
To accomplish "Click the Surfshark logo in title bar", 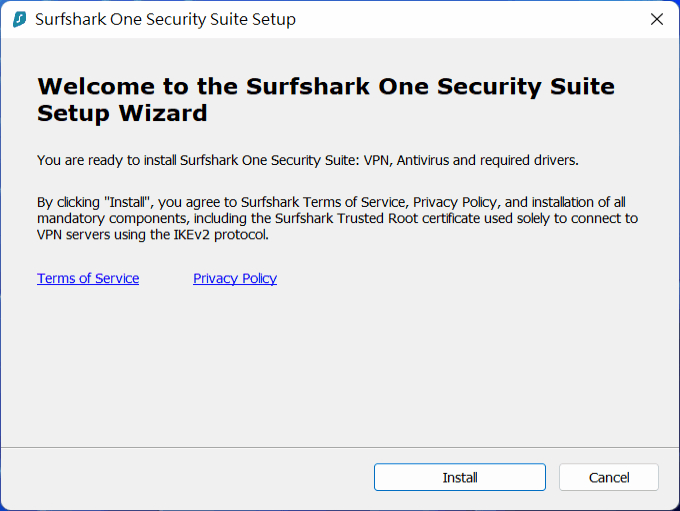I will tap(20, 19).
